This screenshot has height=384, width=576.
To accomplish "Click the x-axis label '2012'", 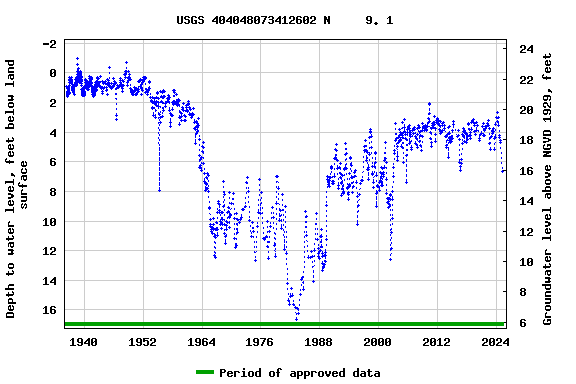I will pos(436,342).
